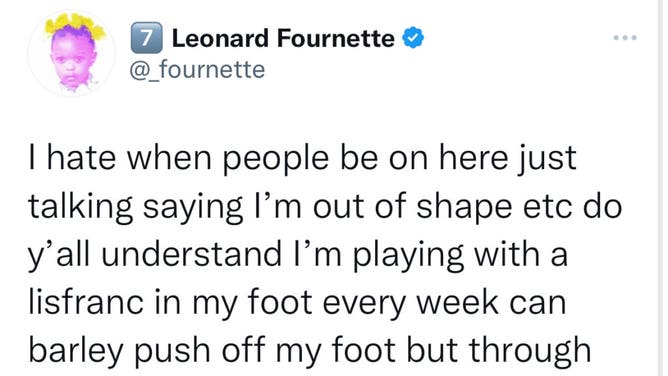Click the number 7 emoji icon

[x=146, y=38]
